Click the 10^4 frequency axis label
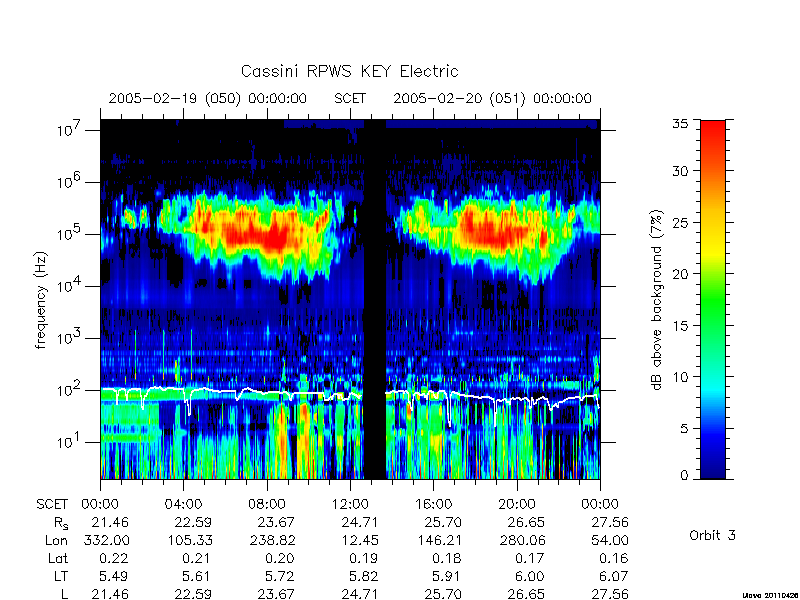 (x=69, y=286)
